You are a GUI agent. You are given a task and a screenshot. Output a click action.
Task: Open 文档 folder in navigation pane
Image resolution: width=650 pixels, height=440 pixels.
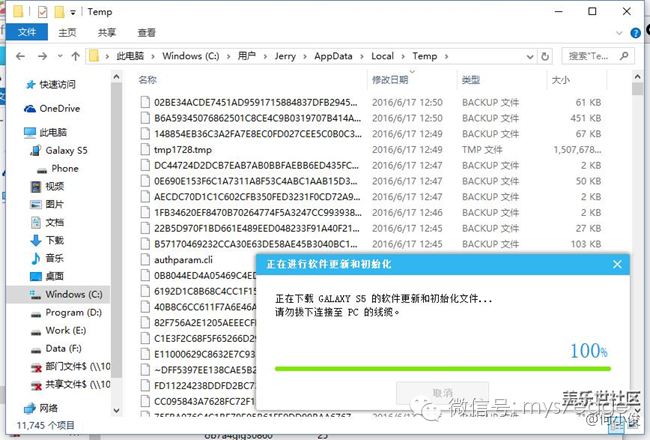point(47,222)
